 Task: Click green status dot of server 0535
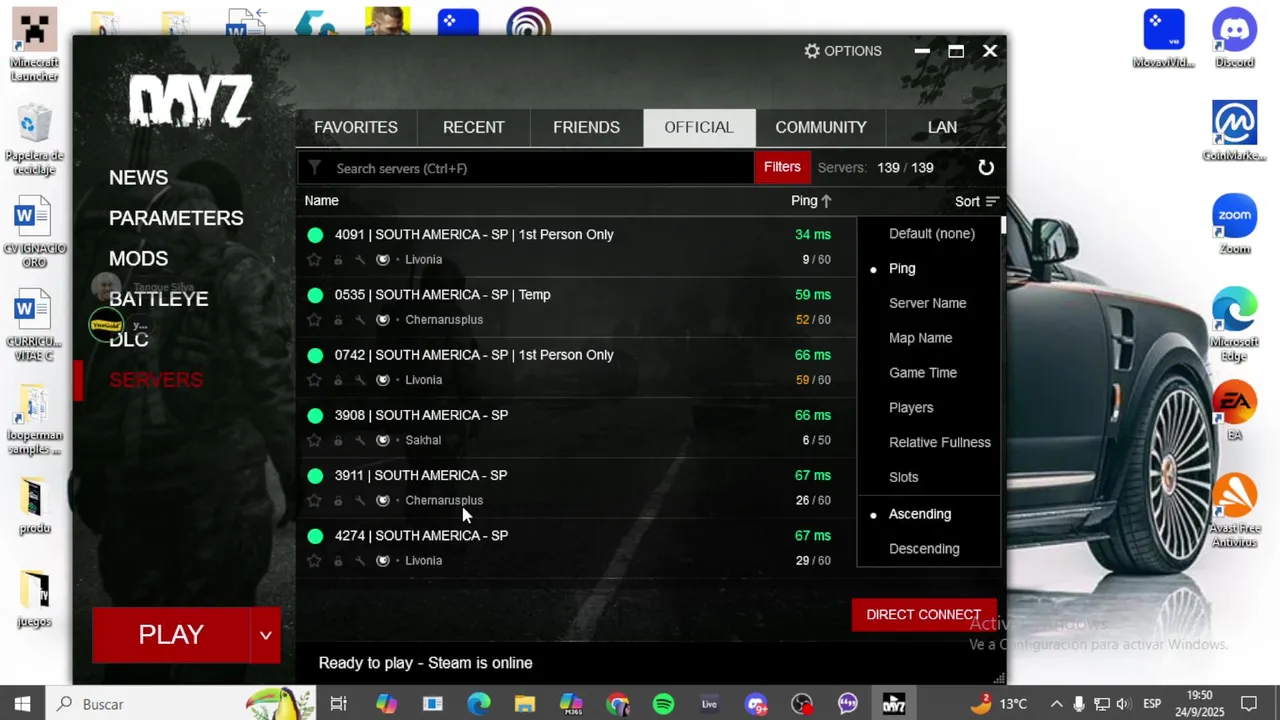coord(315,295)
